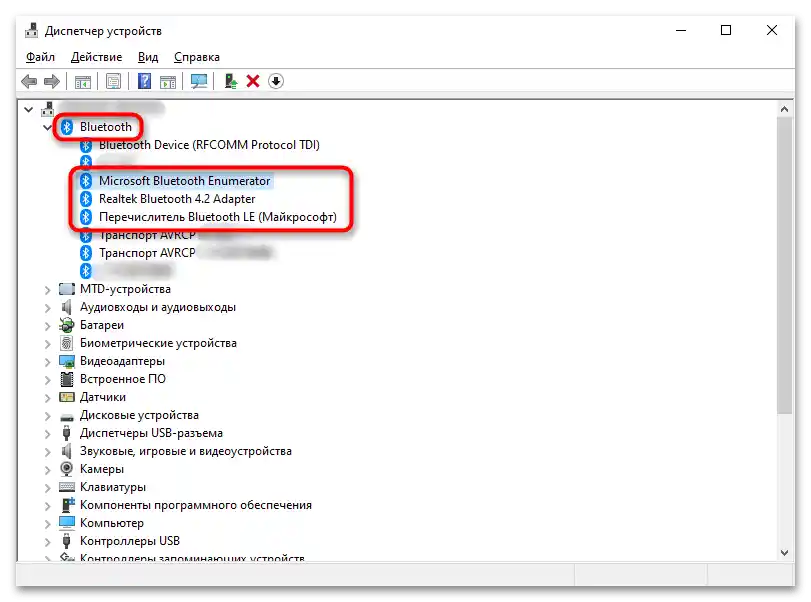This screenshot has height=602, width=811.
Task: Open the Вид menu
Action: (148, 57)
